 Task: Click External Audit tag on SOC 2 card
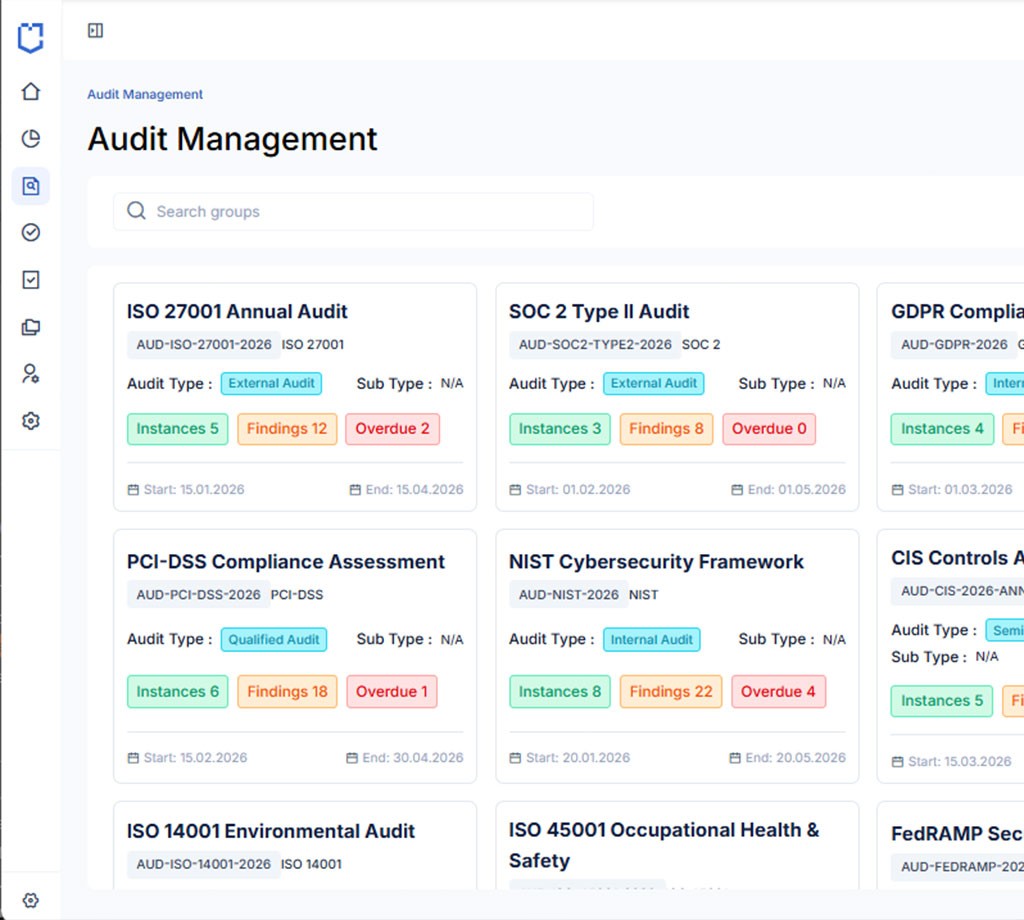click(654, 383)
